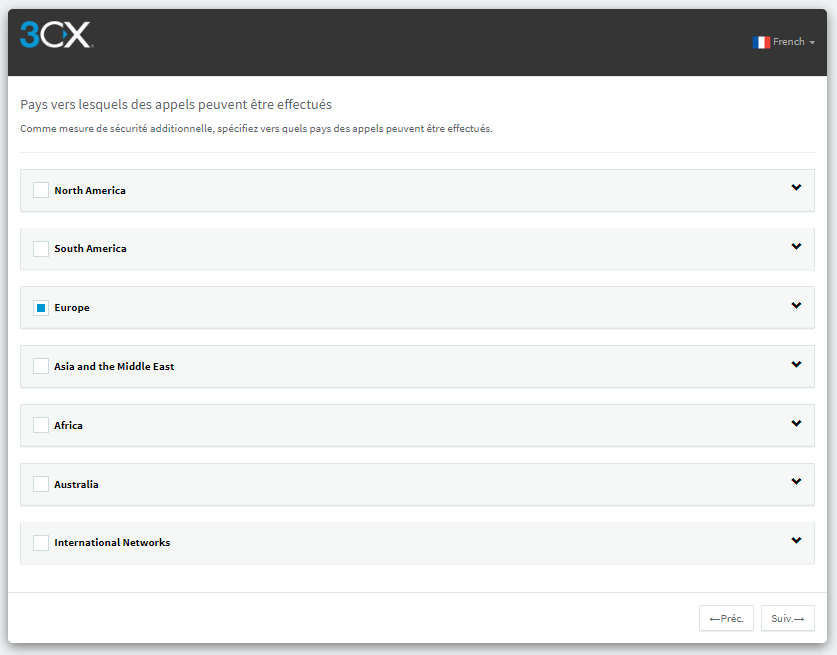Uncheck the Europe region
Viewport: 837px width, 655px height.
pos(40,307)
